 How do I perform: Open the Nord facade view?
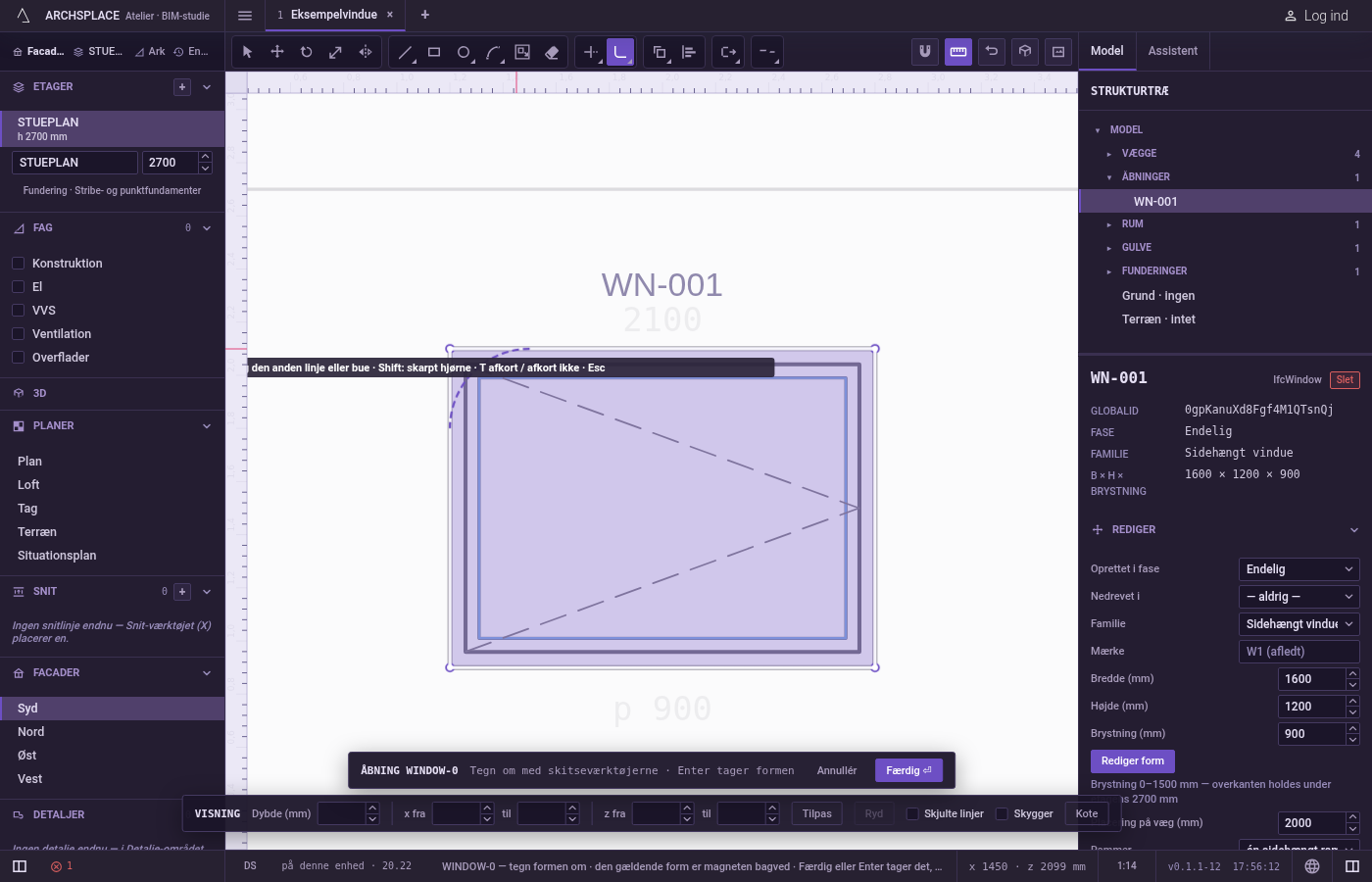pos(113,732)
